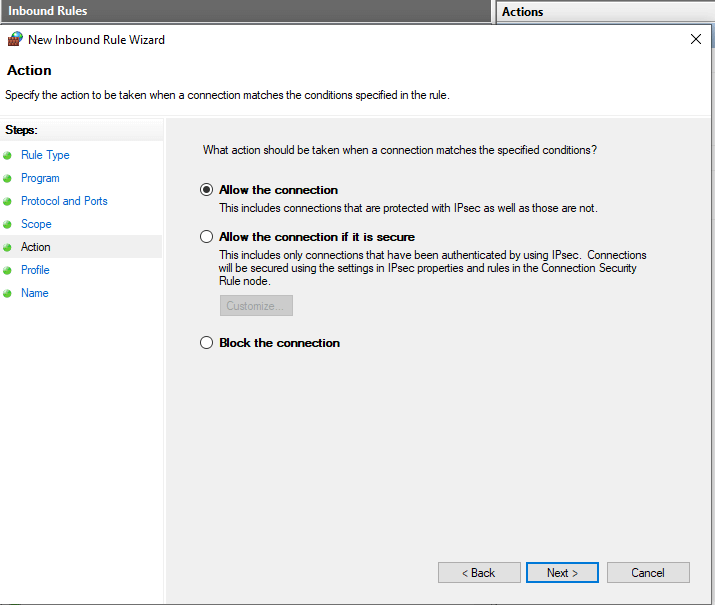Image resolution: width=715 pixels, height=605 pixels.
Task: Click the "authenticated by using IPsec" description paragraph
Action: coord(433,268)
